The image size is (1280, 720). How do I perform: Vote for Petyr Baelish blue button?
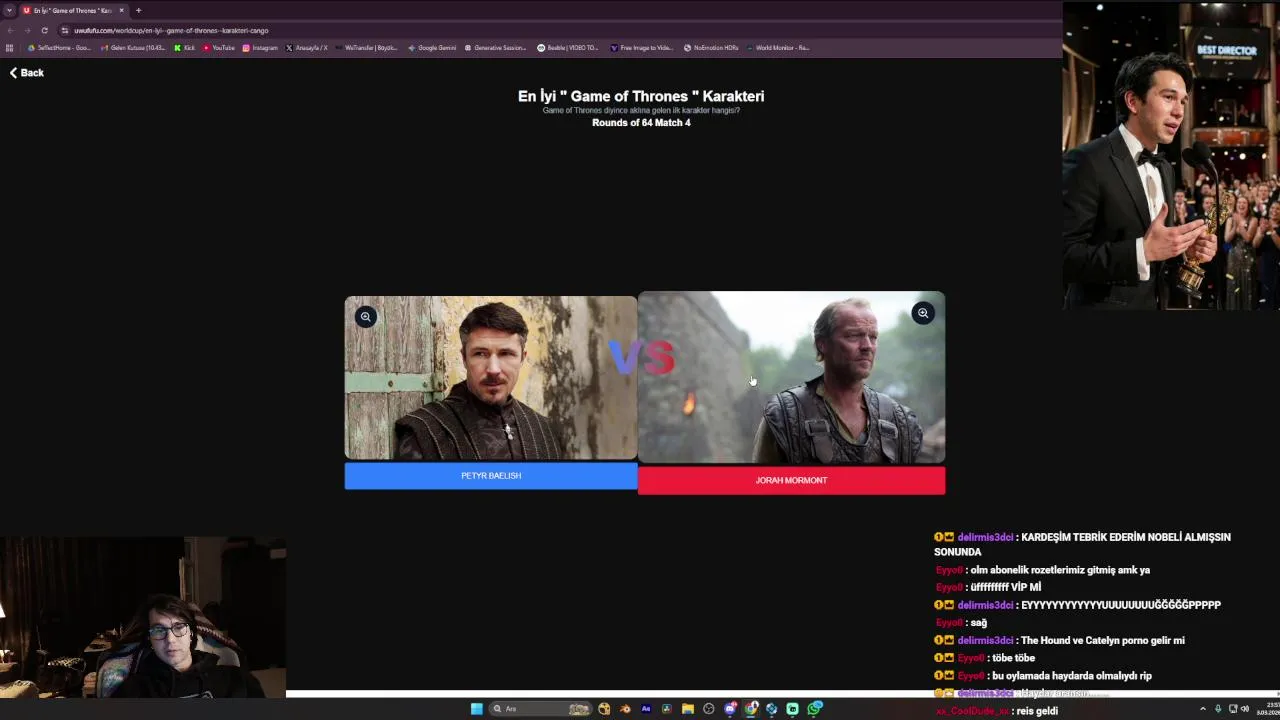tap(491, 476)
